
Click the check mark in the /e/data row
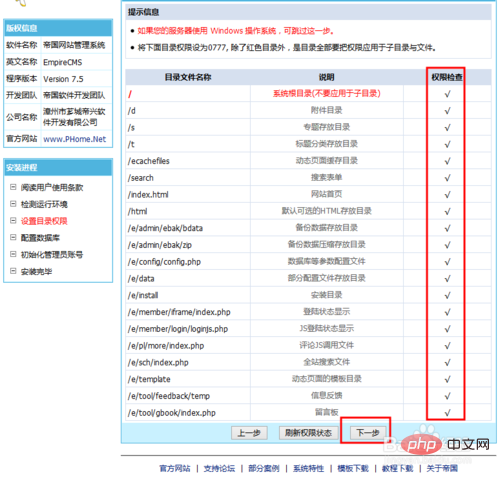(x=447, y=278)
